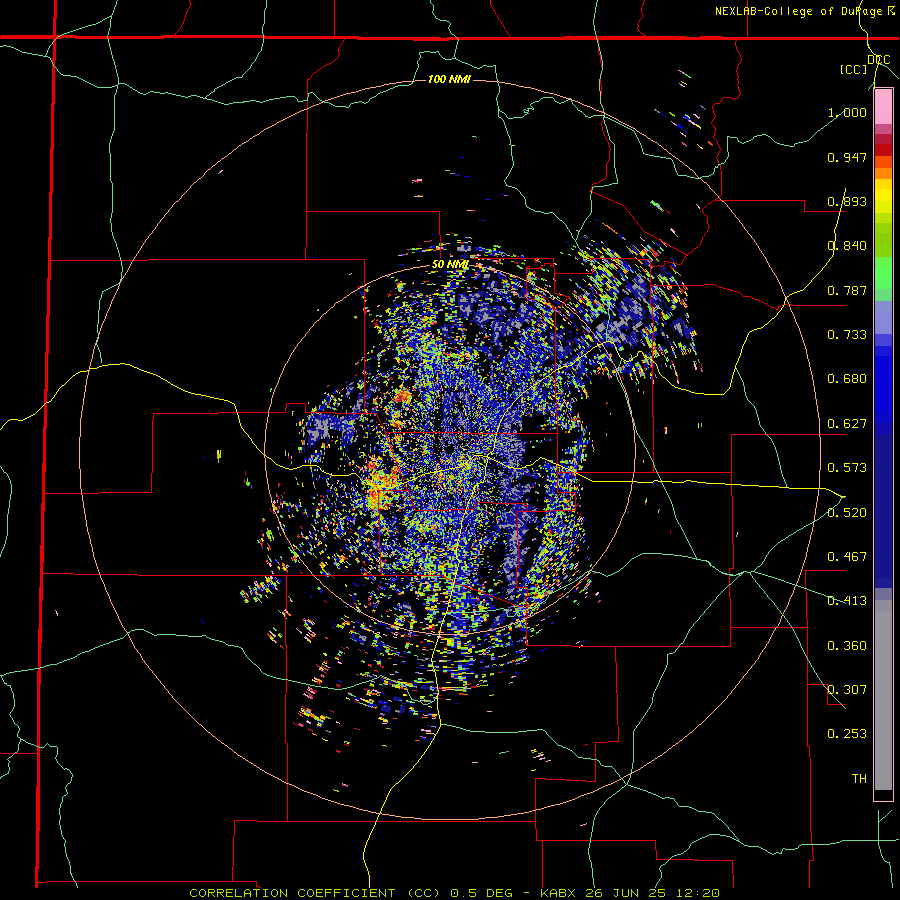Select the 0.520 legend value

click(847, 512)
